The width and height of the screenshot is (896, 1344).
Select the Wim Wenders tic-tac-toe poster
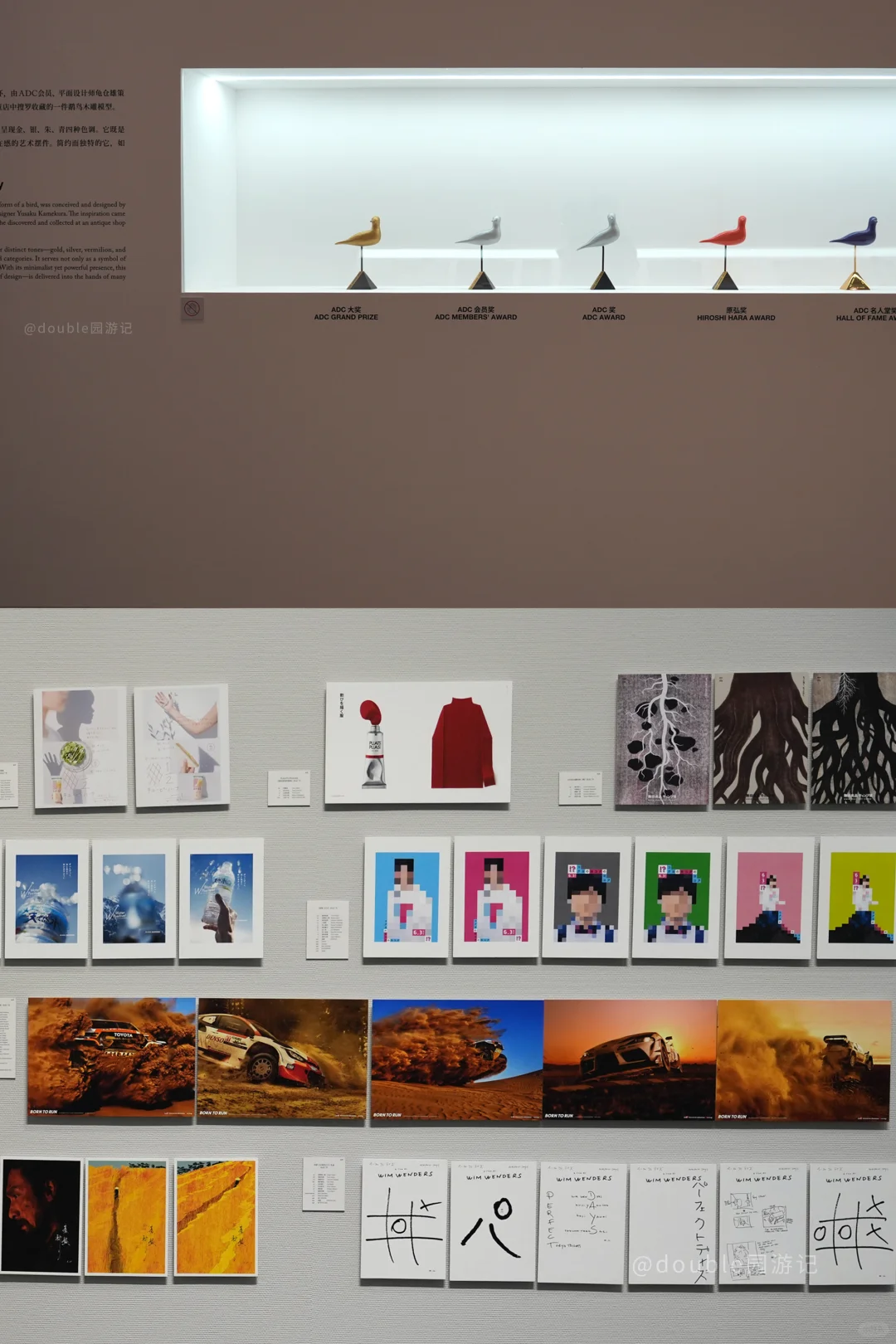[x=853, y=1224]
